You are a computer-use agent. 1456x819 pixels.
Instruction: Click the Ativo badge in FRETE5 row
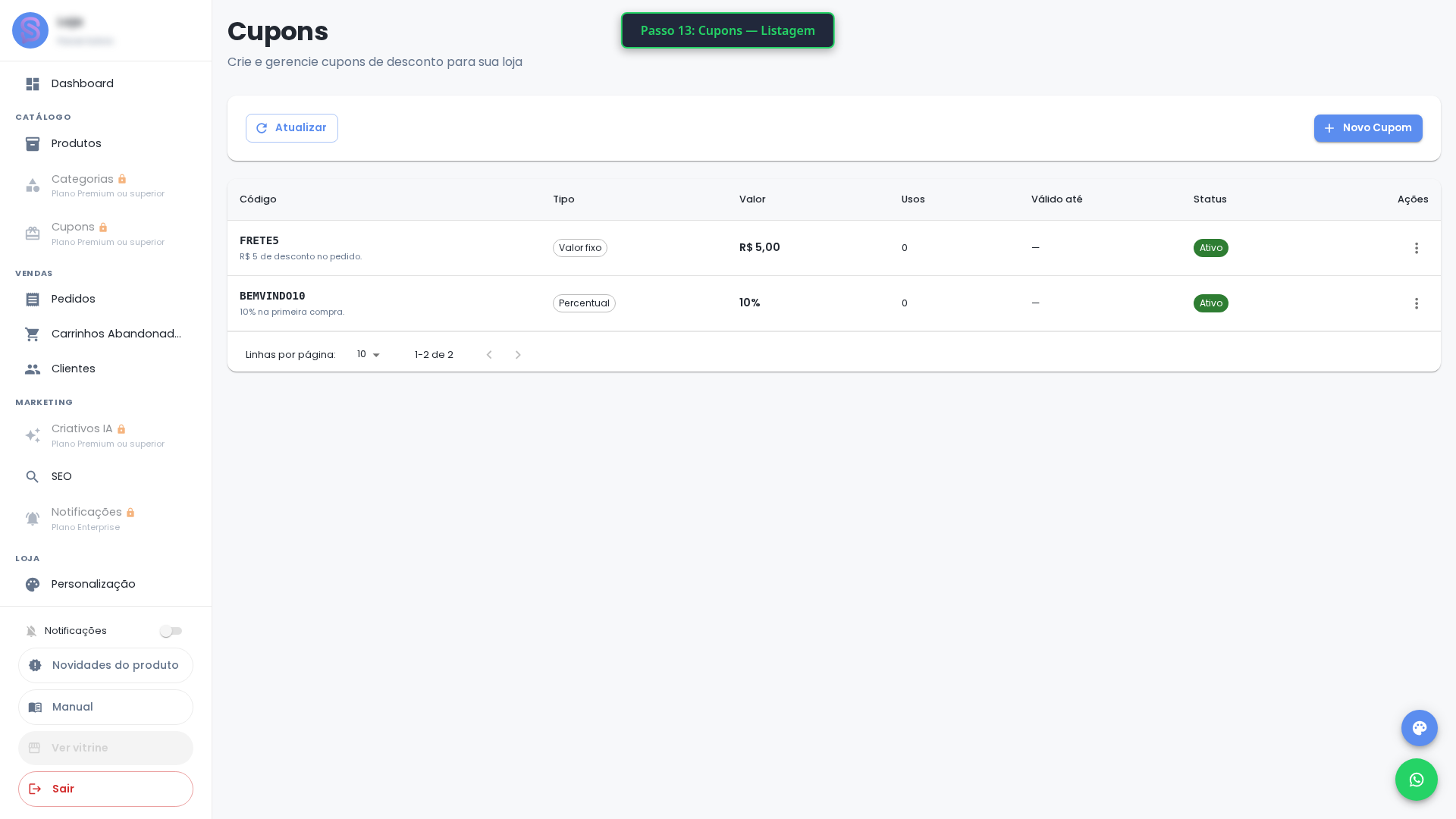(1210, 248)
